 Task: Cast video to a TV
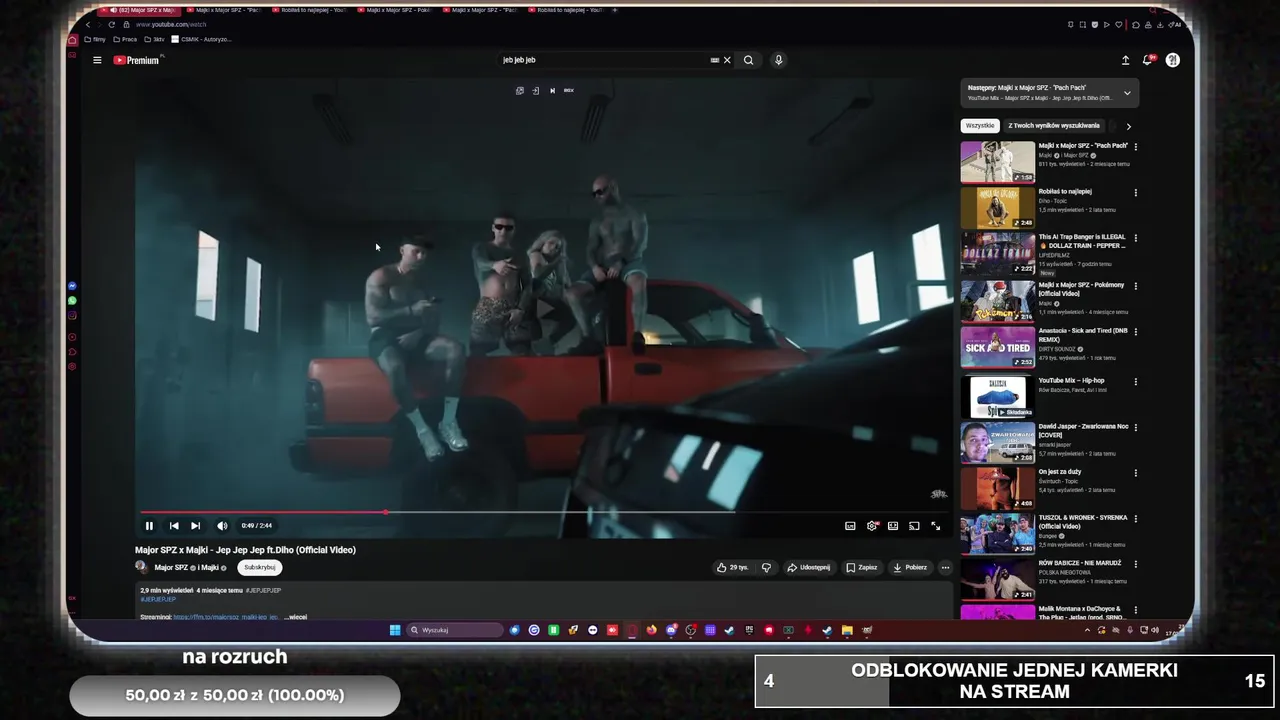tap(914, 526)
